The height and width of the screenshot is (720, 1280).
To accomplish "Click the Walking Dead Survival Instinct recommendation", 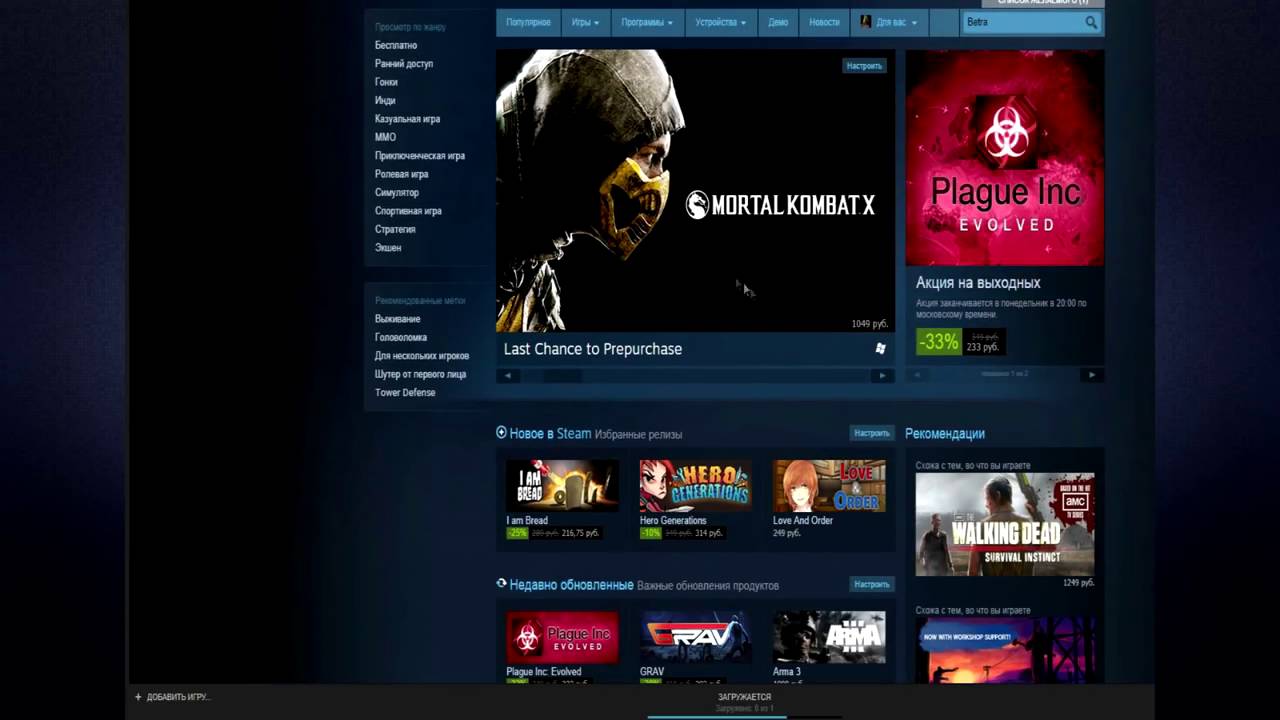I will tap(1005, 524).
